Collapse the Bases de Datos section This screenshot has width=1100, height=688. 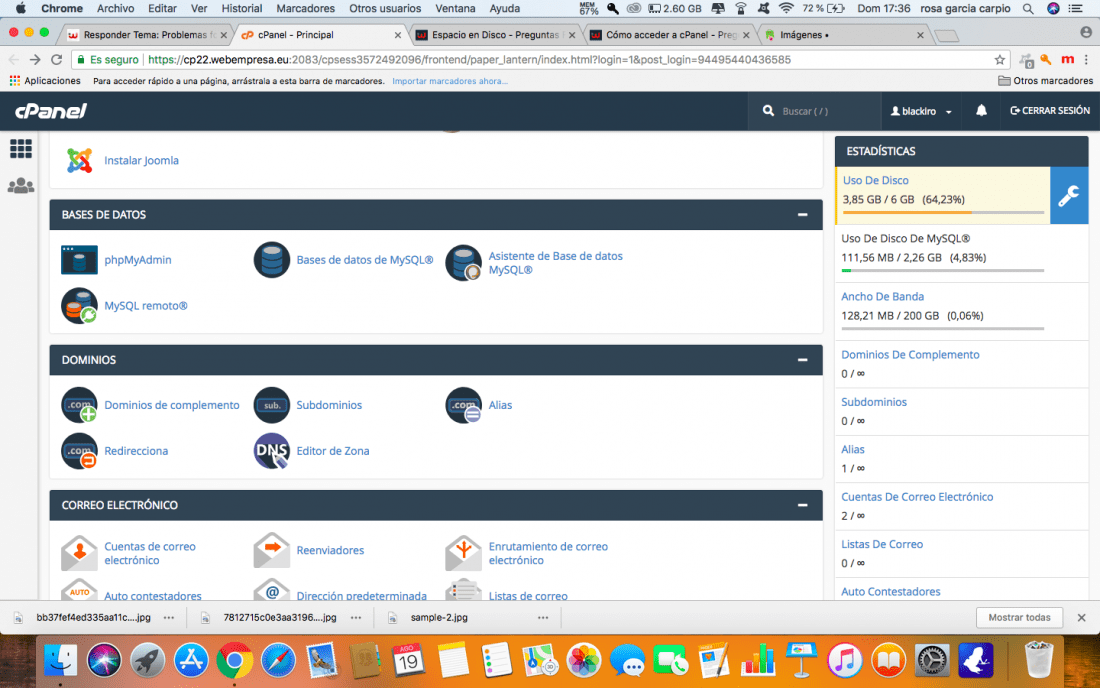pyautogui.click(x=803, y=215)
